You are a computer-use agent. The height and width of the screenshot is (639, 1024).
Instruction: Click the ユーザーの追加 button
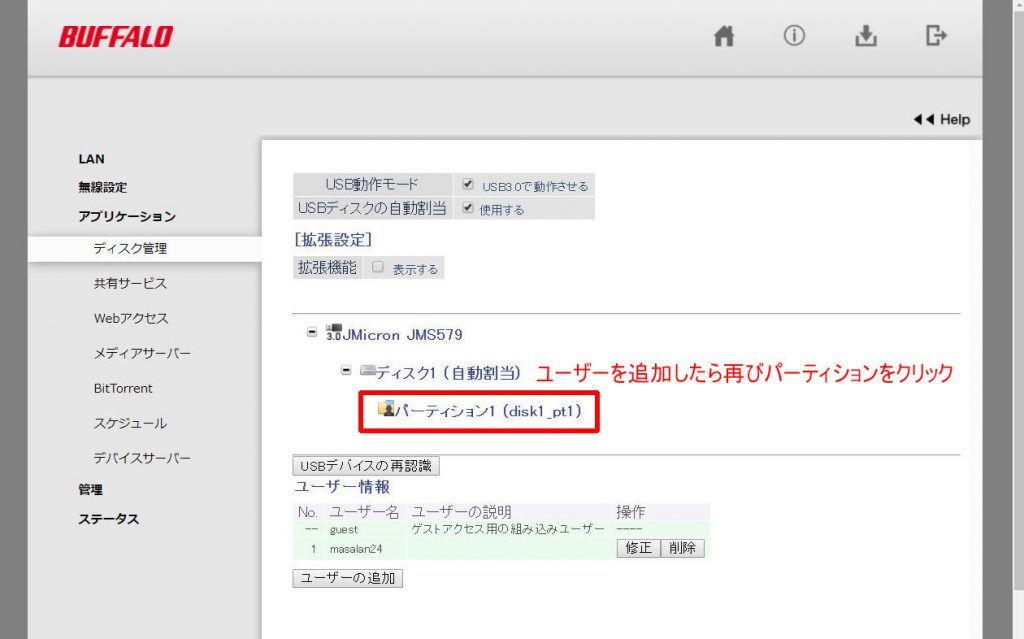click(x=347, y=578)
